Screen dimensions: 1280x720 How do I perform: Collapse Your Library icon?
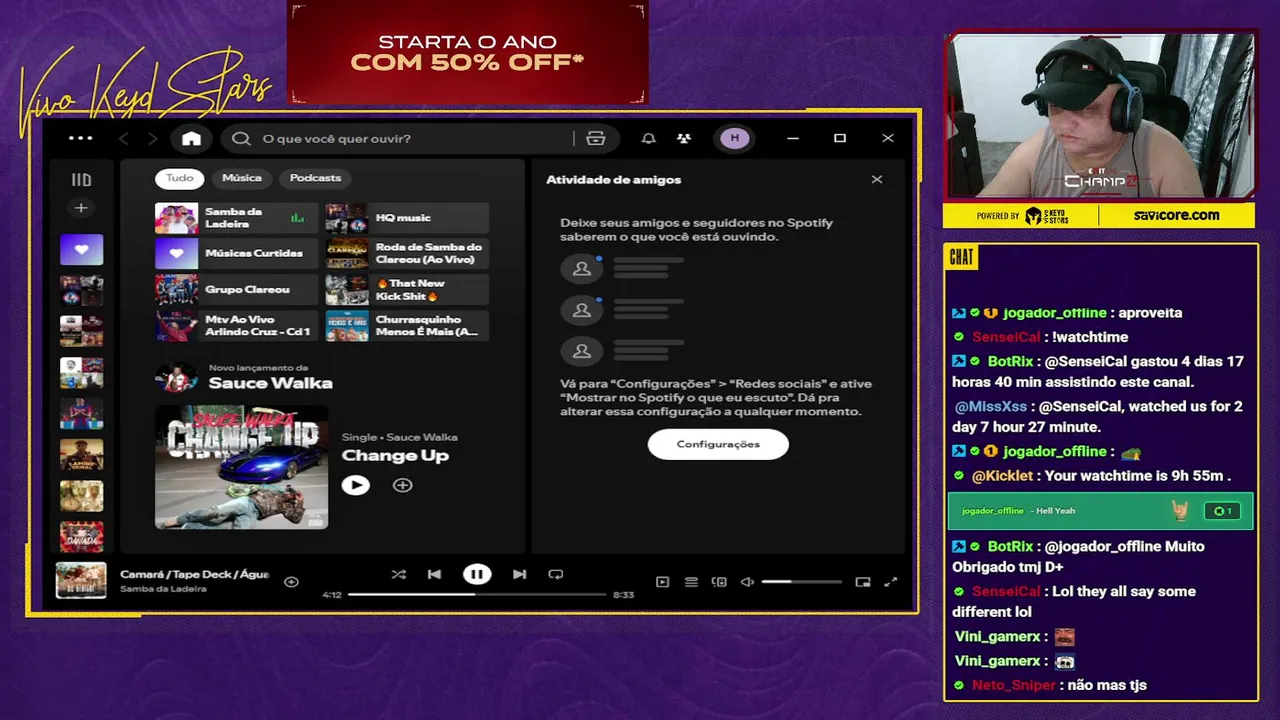[81, 180]
